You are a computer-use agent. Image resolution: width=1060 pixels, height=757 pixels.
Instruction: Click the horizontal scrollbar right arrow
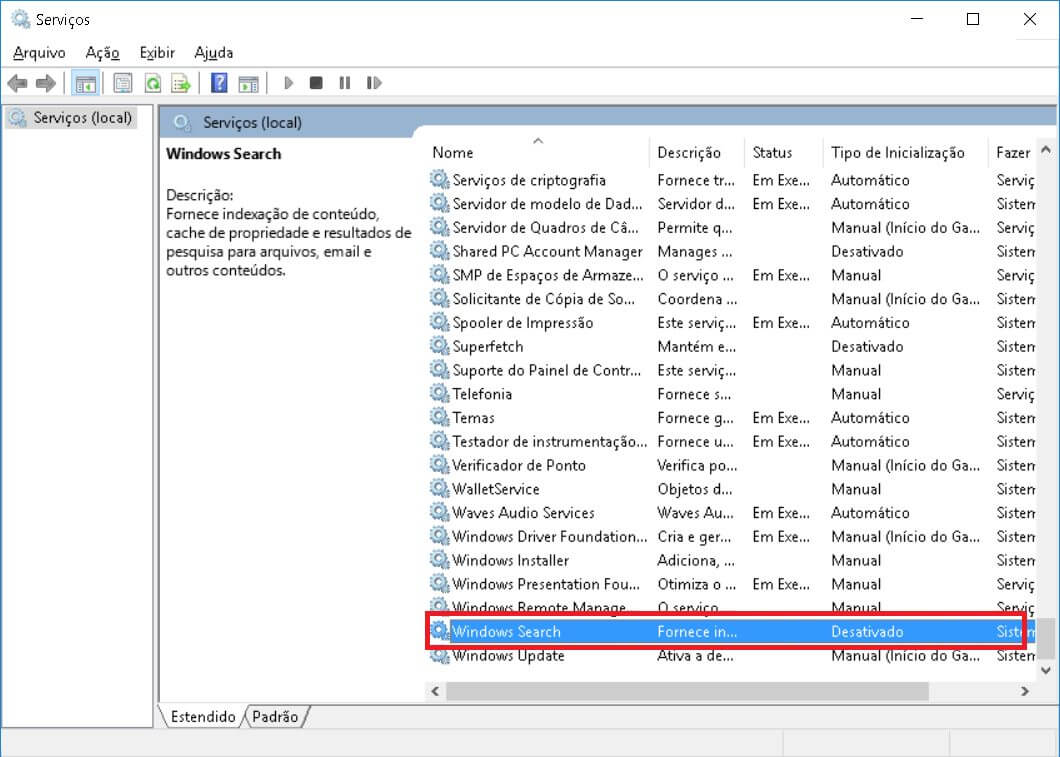click(1025, 691)
